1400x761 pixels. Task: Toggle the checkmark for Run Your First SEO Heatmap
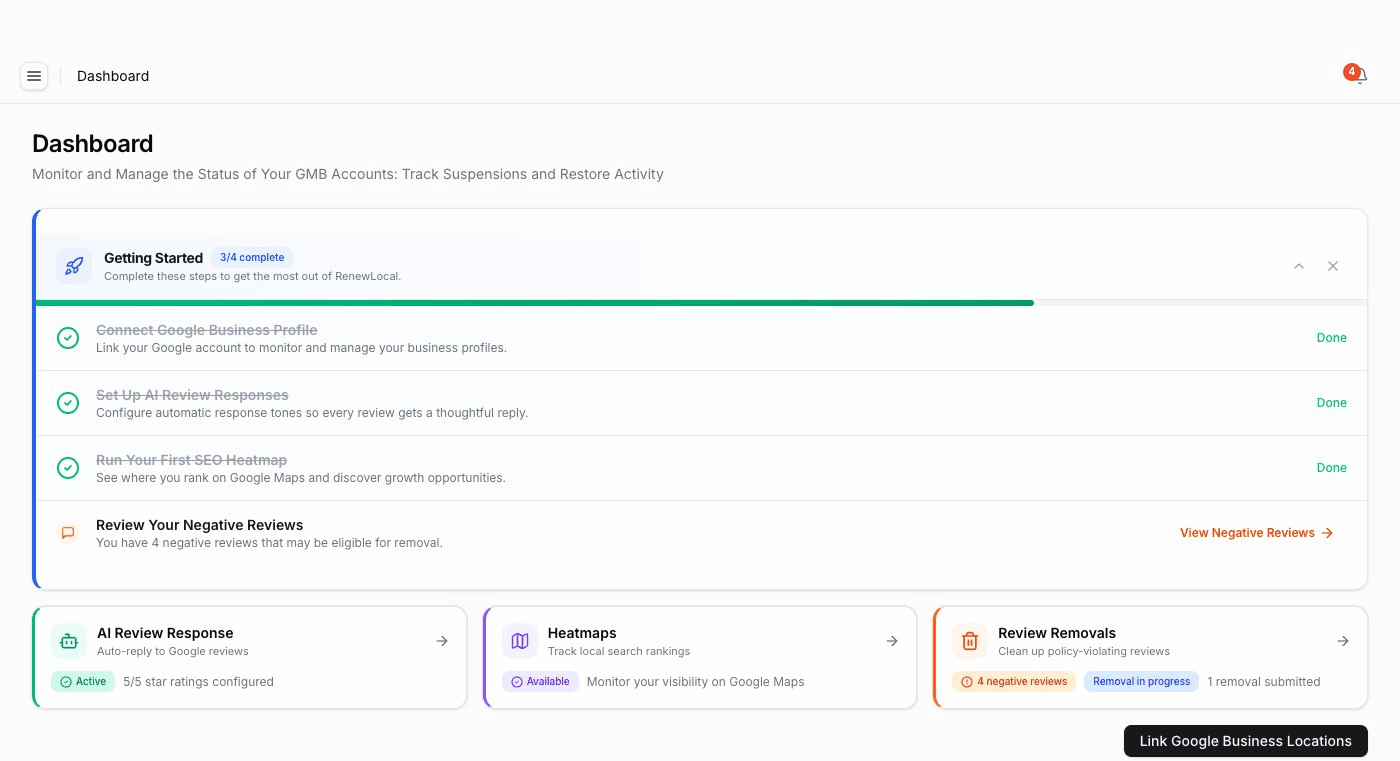[x=68, y=468]
